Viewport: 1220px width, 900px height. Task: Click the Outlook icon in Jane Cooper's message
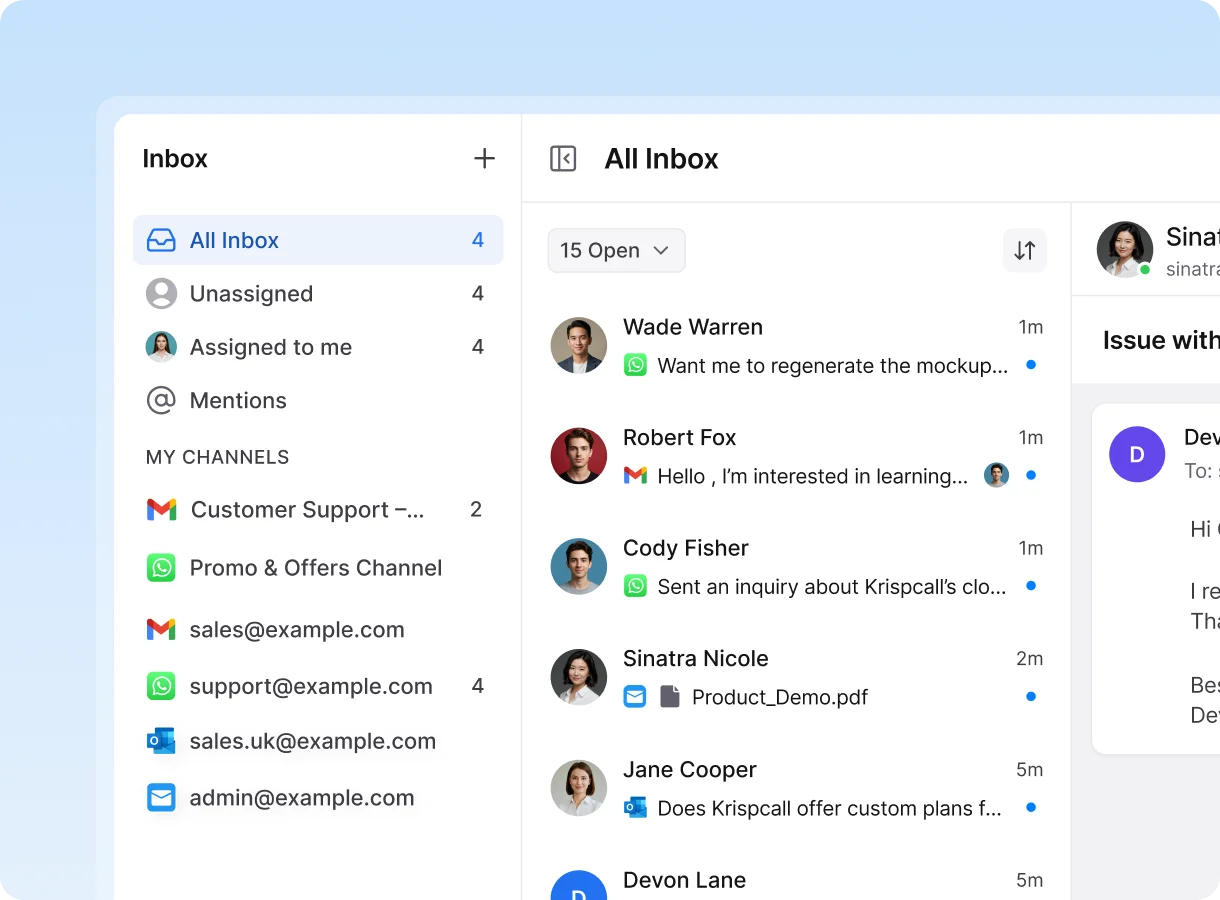click(635, 807)
